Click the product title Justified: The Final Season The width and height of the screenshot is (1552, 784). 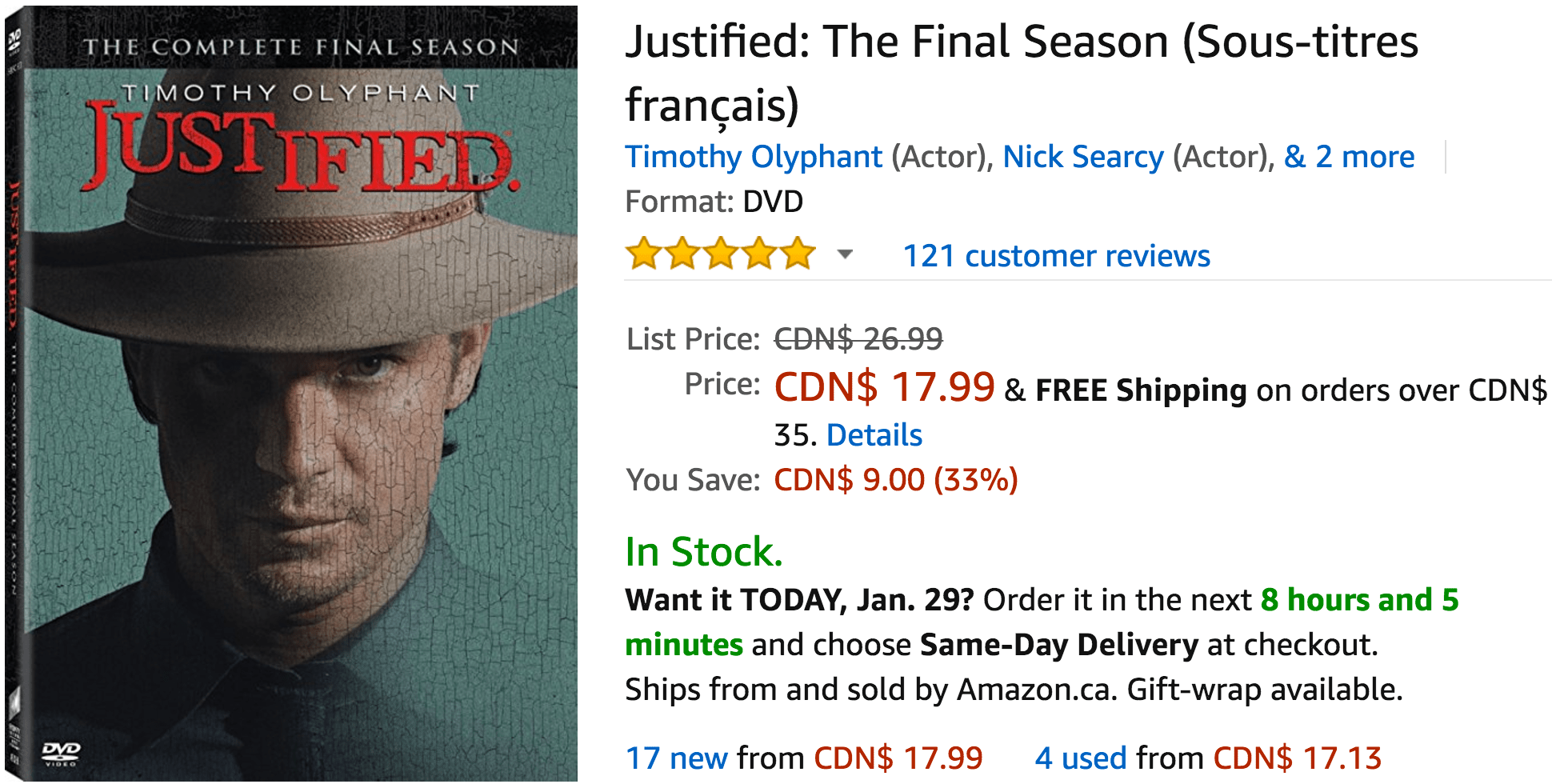pos(1022,73)
